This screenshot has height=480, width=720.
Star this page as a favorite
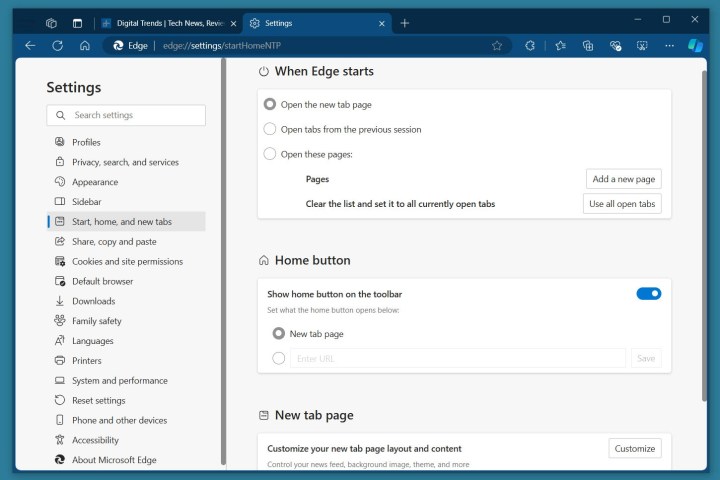[497, 45]
